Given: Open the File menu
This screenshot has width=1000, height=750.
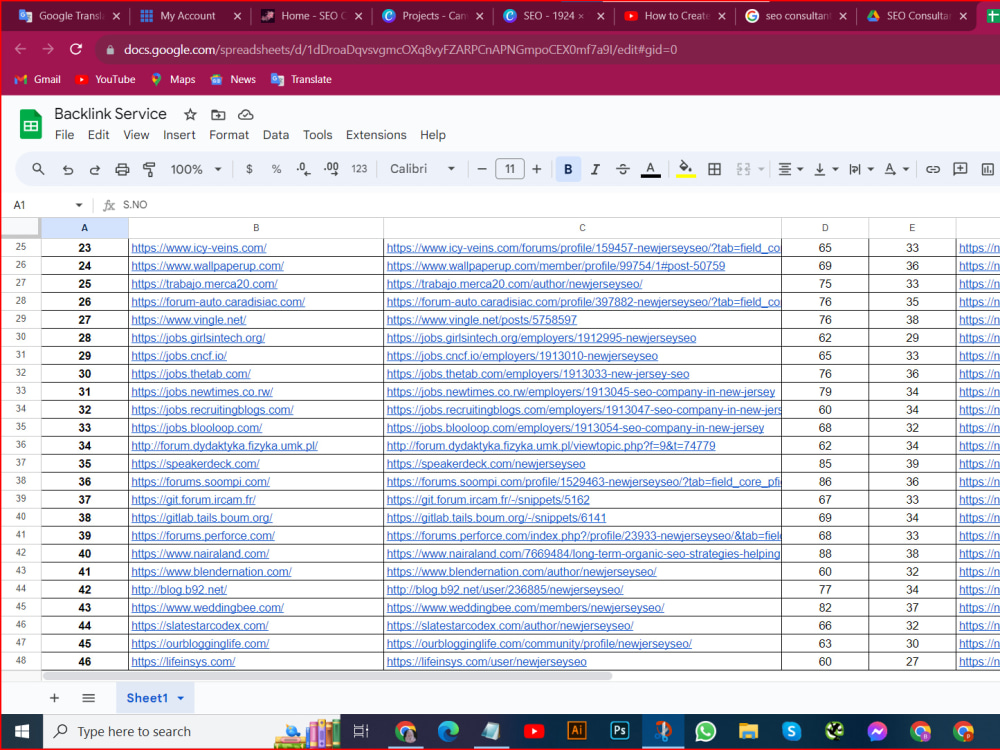Looking at the screenshot, I should pyautogui.click(x=64, y=135).
